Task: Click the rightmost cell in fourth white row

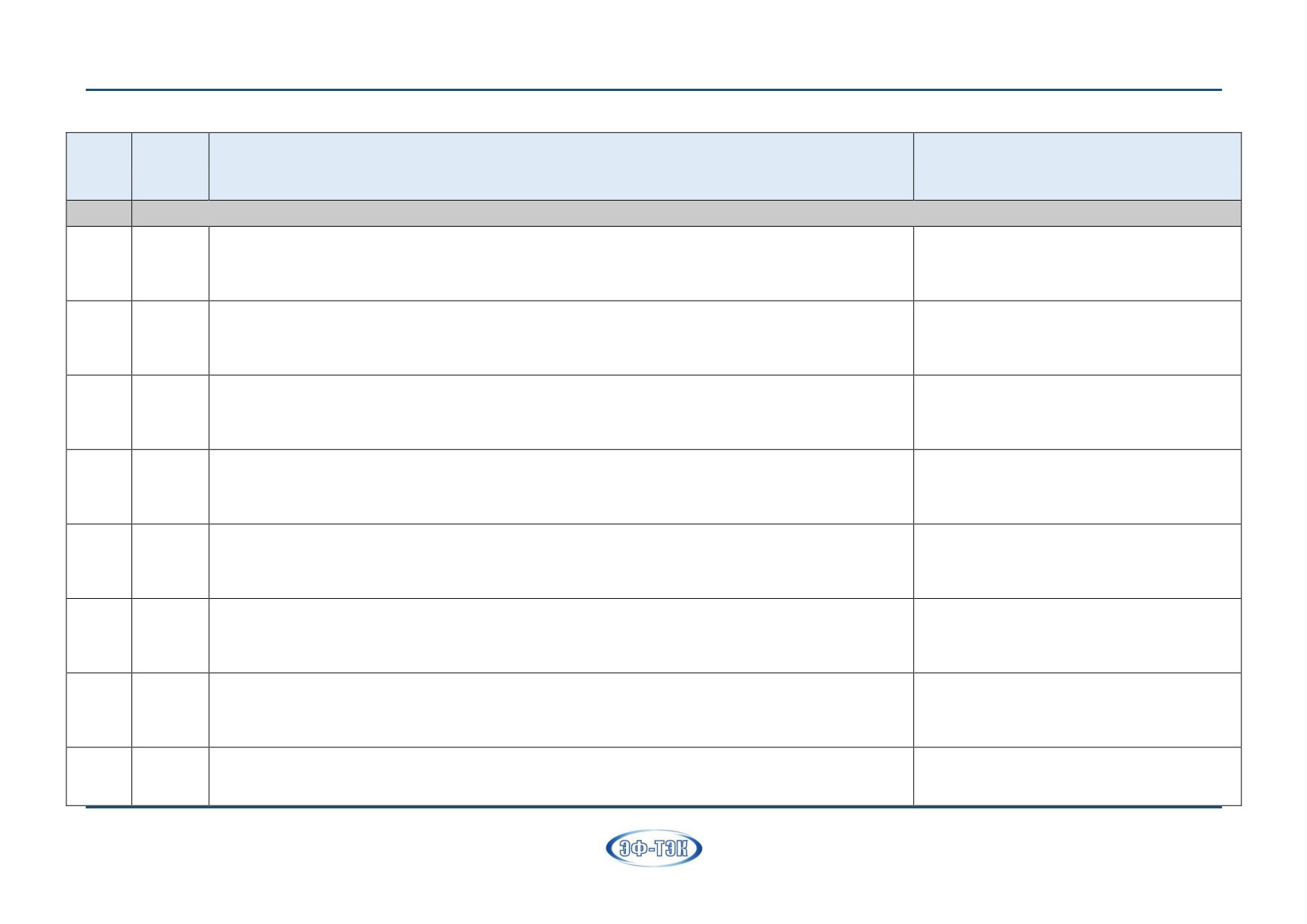Action: pyautogui.click(x=1077, y=487)
